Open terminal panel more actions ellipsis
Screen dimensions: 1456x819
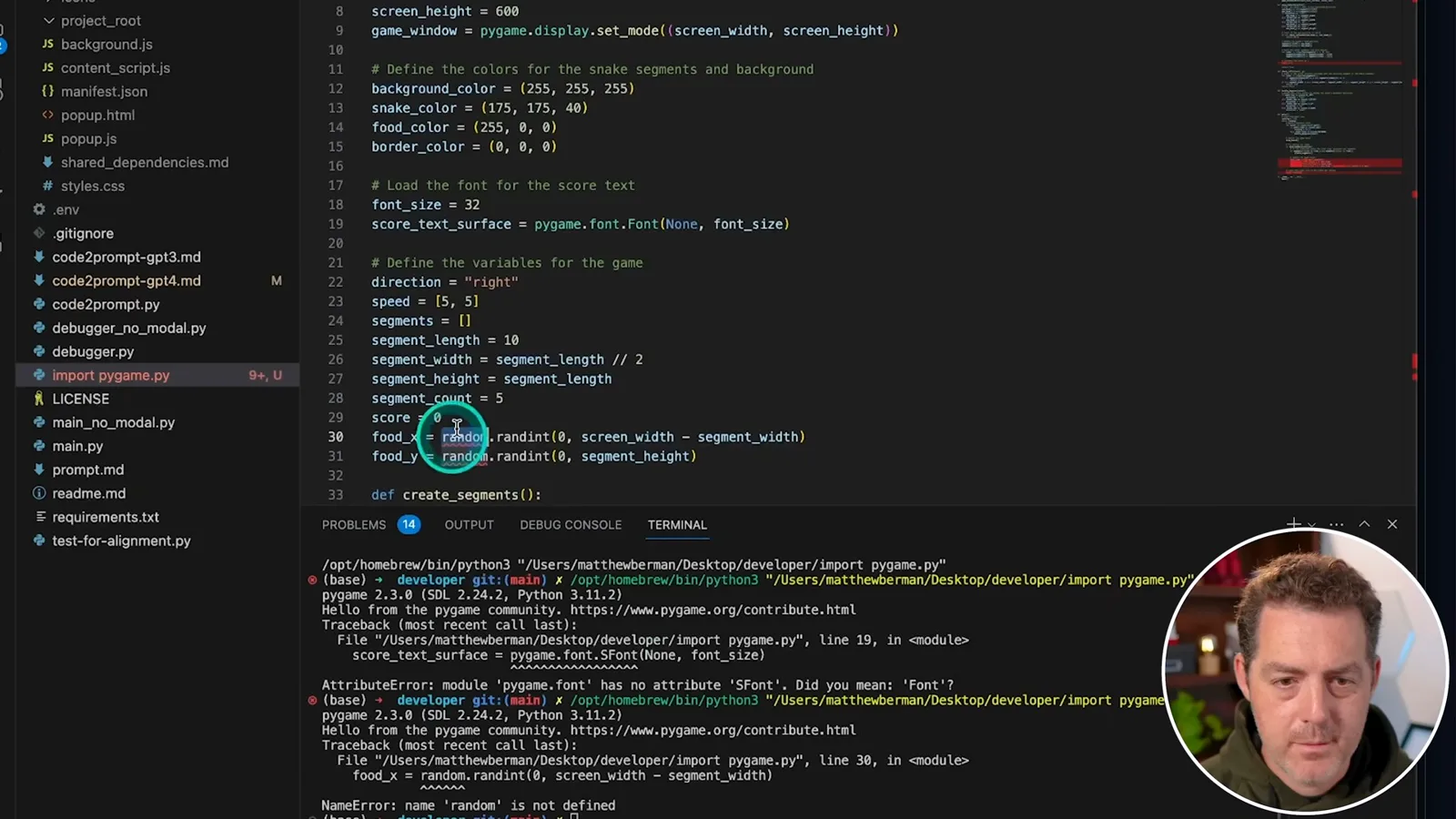(1336, 524)
